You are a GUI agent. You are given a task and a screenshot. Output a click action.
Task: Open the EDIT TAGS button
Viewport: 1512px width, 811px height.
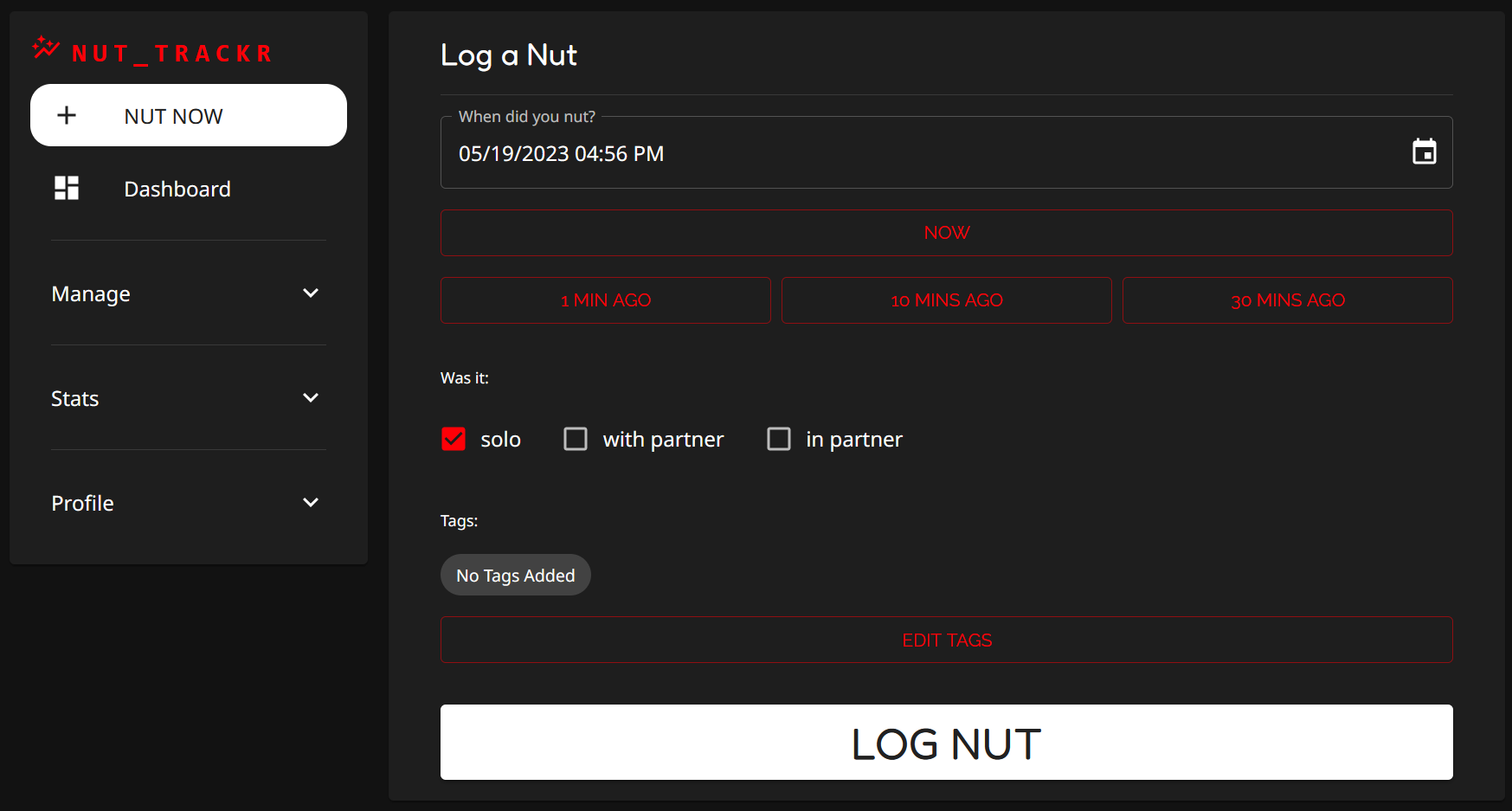(x=947, y=640)
